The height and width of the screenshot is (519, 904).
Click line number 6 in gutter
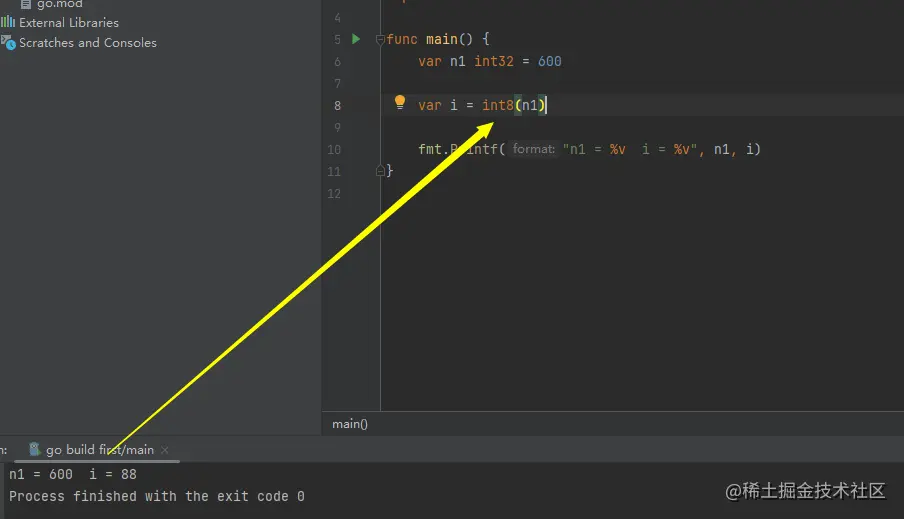click(337, 62)
